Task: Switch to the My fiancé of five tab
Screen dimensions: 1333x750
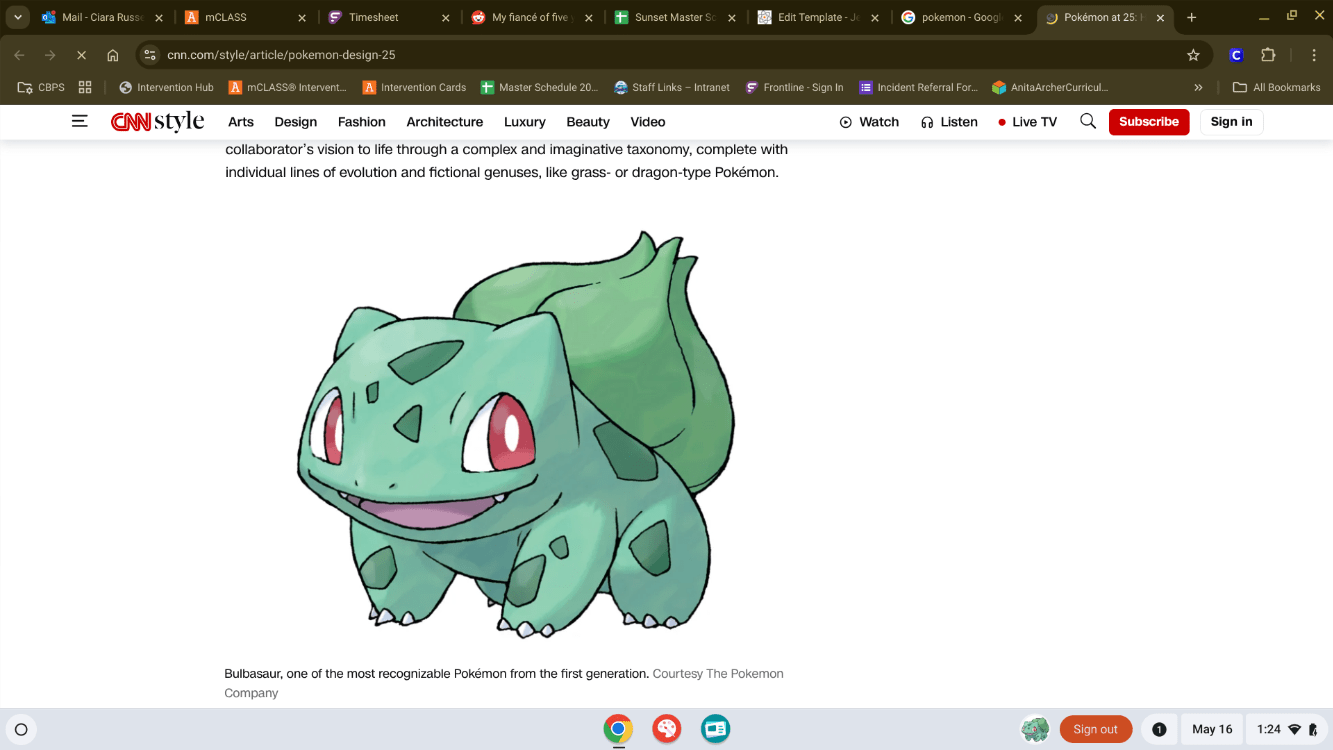Action: click(x=532, y=17)
